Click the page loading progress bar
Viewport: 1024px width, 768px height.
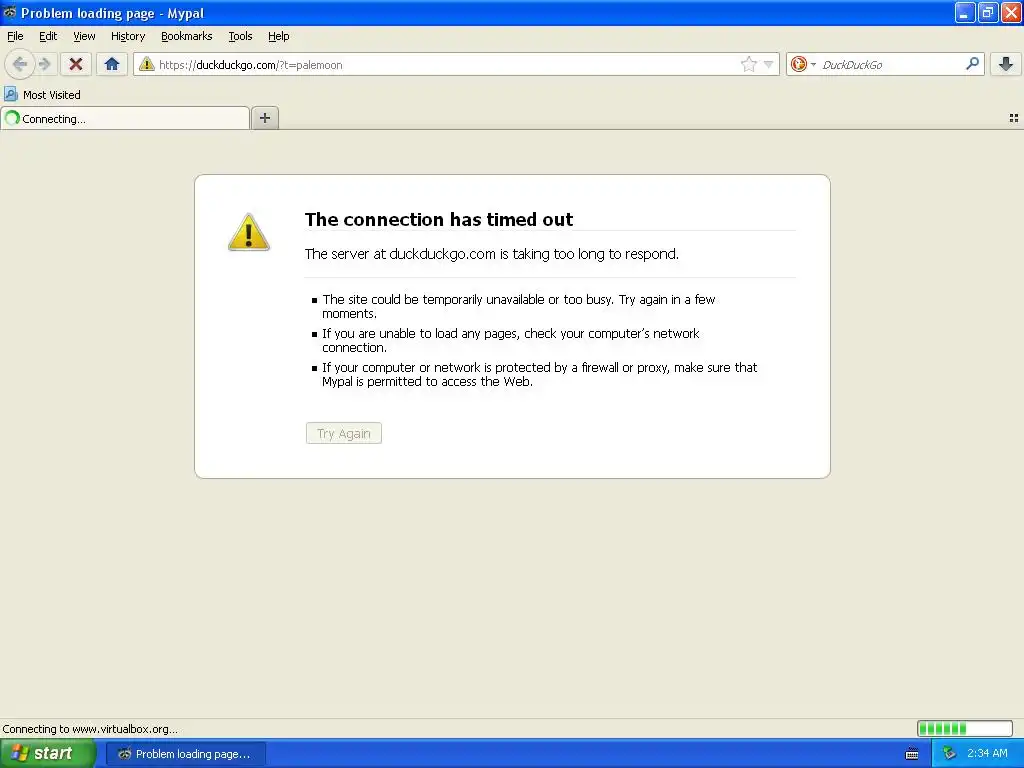(x=965, y=728)
